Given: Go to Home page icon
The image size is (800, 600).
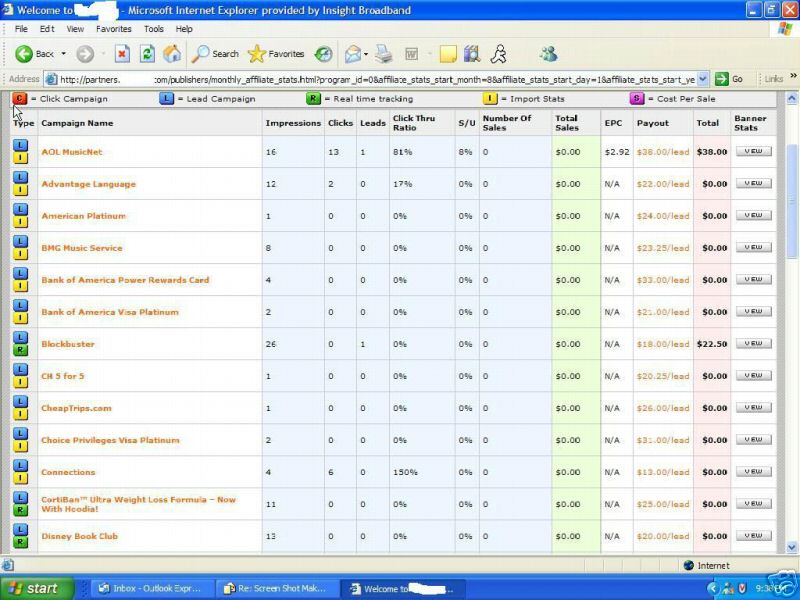Looking at the screenshot, I should click(172, 54).
